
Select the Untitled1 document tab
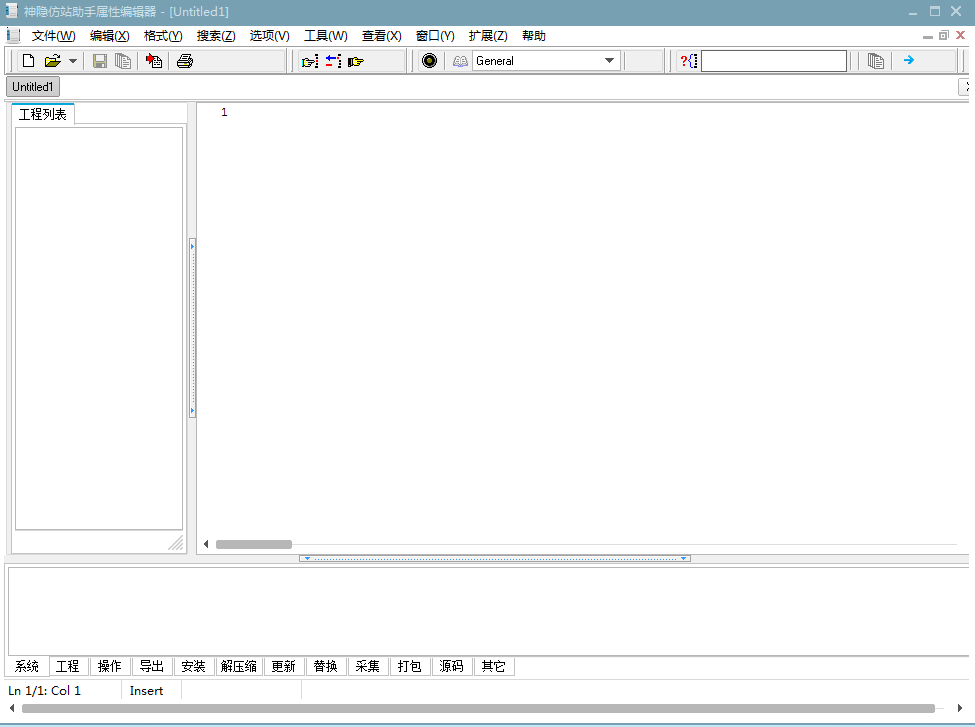coord(33,87)
